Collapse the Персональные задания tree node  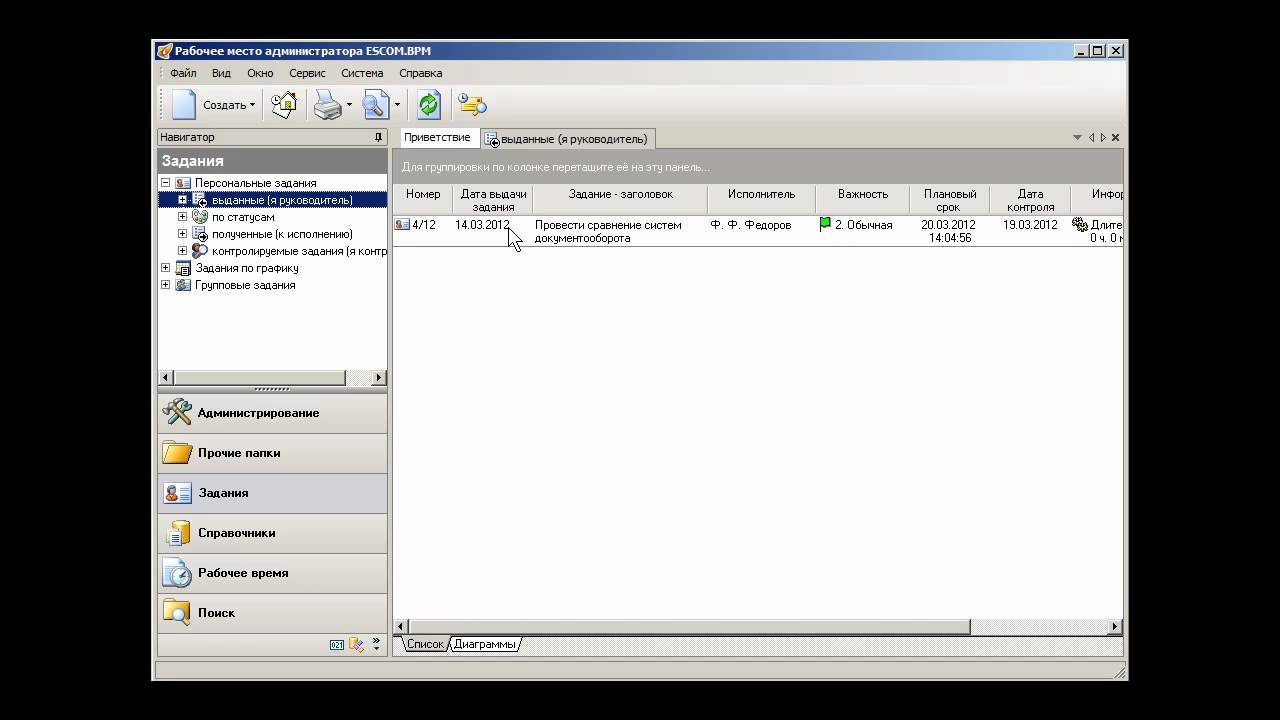tap(166, 183)
